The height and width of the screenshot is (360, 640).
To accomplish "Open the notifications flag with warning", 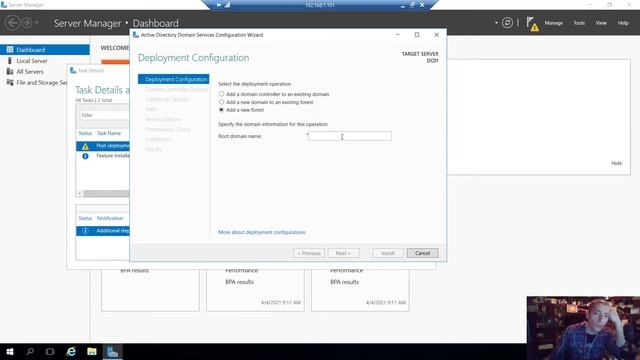I will (532, 24).
